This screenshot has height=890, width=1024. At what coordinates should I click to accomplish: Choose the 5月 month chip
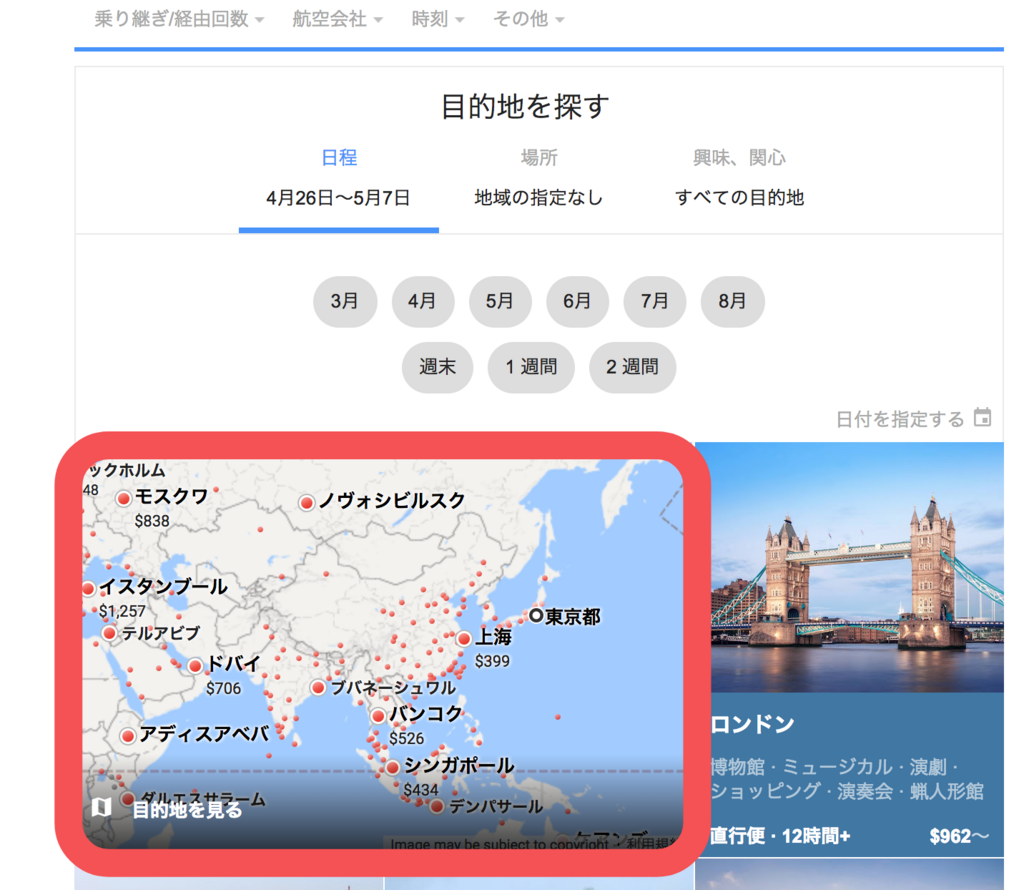click(x=500, y=301)
